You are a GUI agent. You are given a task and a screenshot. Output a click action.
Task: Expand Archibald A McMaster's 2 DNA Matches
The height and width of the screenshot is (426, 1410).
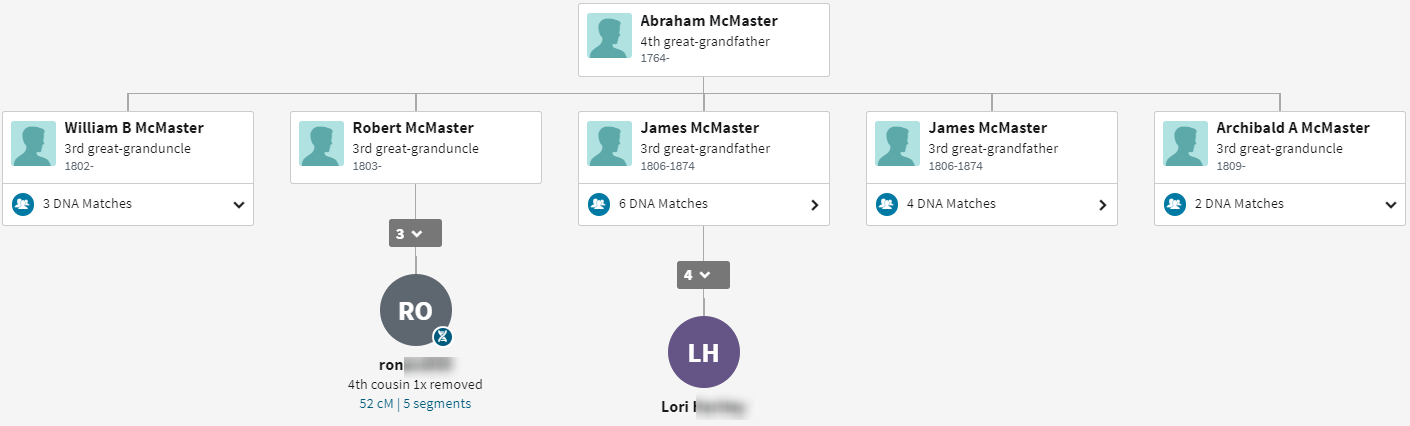[1390, 205]
